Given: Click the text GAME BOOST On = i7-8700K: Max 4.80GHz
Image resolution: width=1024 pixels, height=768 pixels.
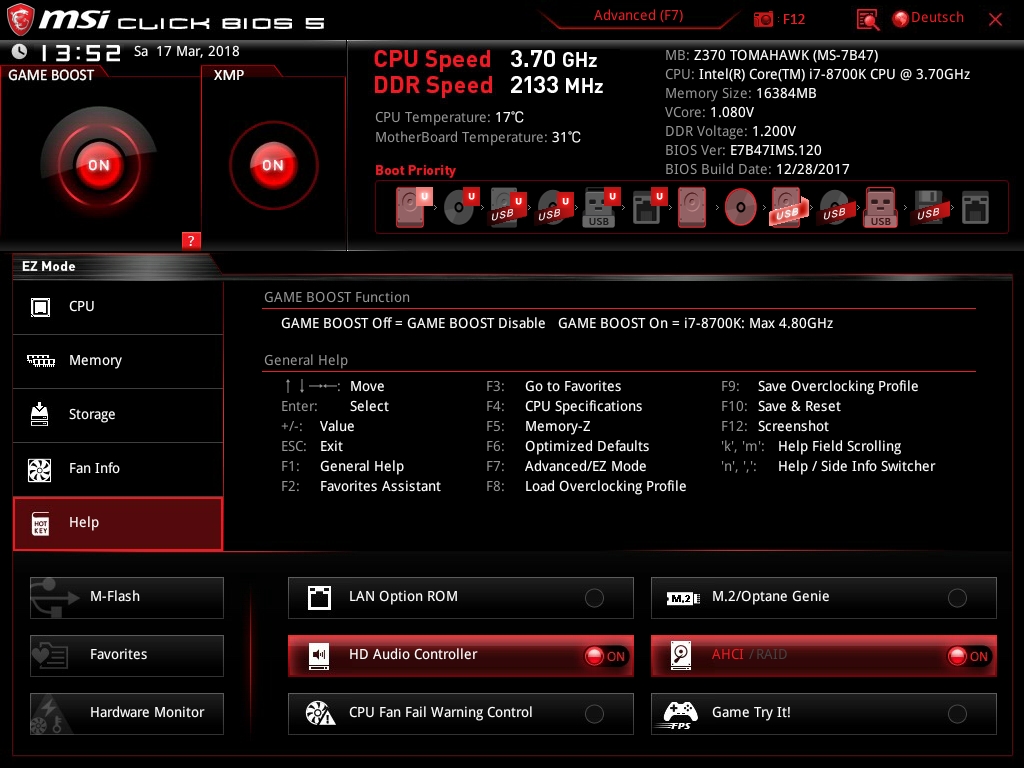Looking at the screenshot, I should pyautogui.click(x=696, y=323).
